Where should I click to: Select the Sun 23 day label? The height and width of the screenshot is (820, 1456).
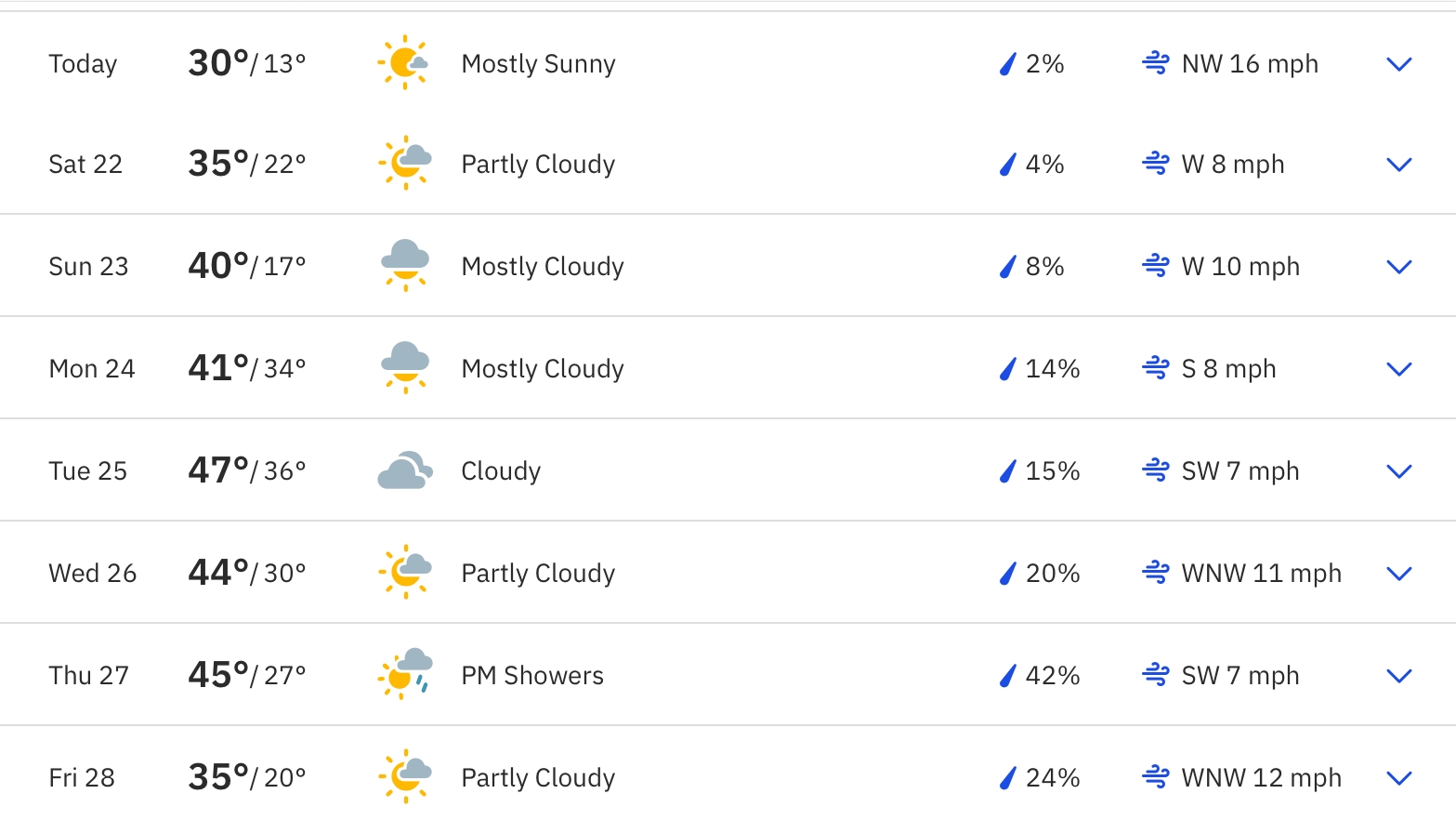pyautogui.click(x=88, y=267)
